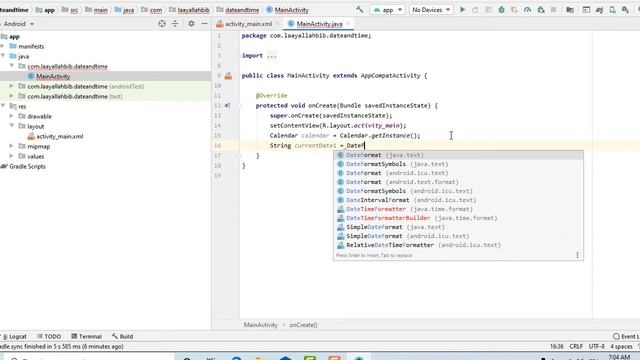Click the override gutter icon on line 12

tap(227, 106)
